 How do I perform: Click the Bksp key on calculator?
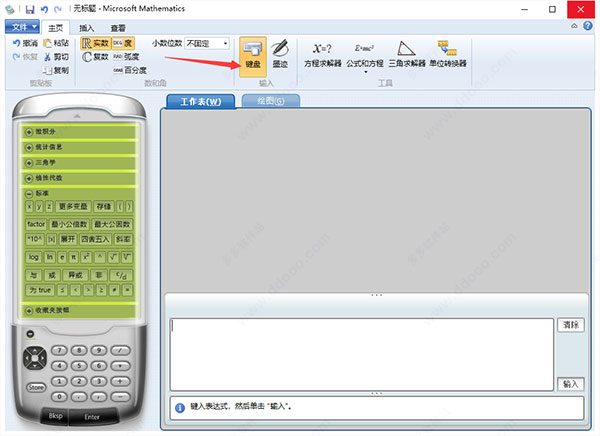pyautogui.click(x=55, y=416)
